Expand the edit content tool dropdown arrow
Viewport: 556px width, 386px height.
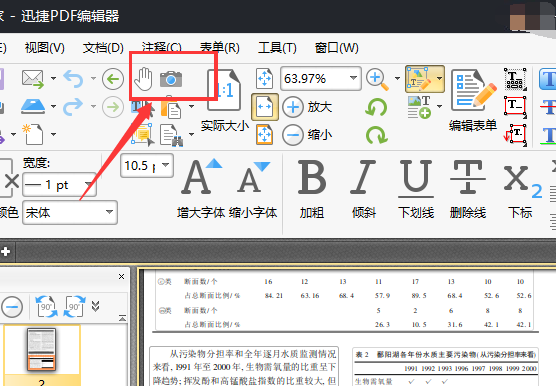coord(439,78)
